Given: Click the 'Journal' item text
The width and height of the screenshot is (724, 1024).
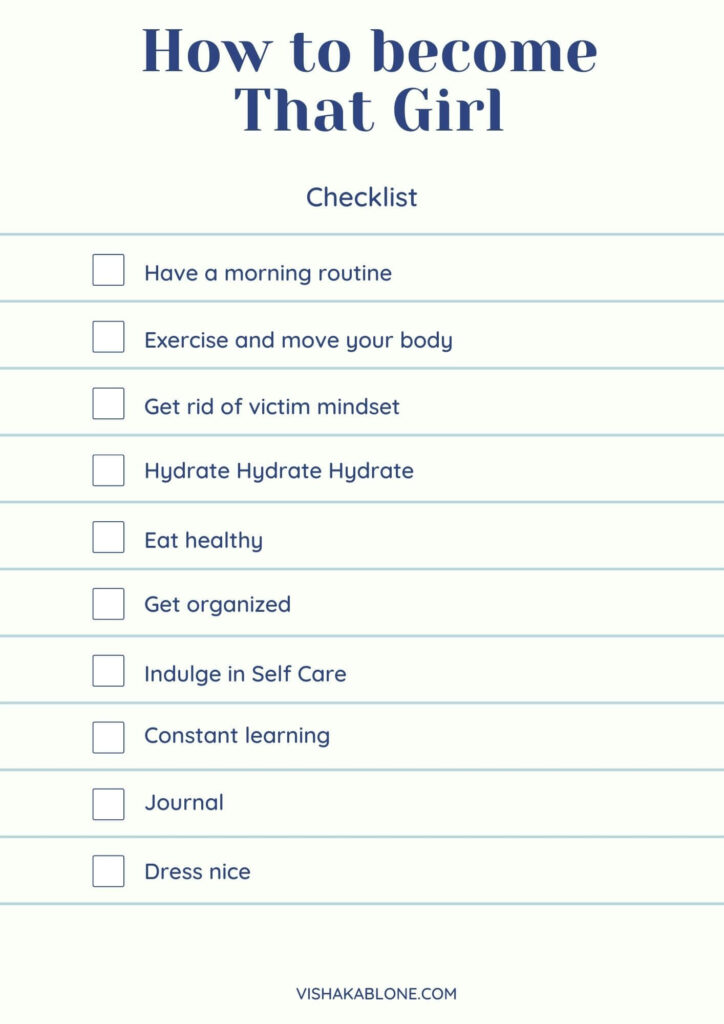Looking at the screenshot, I should click(x=184, y=803).
